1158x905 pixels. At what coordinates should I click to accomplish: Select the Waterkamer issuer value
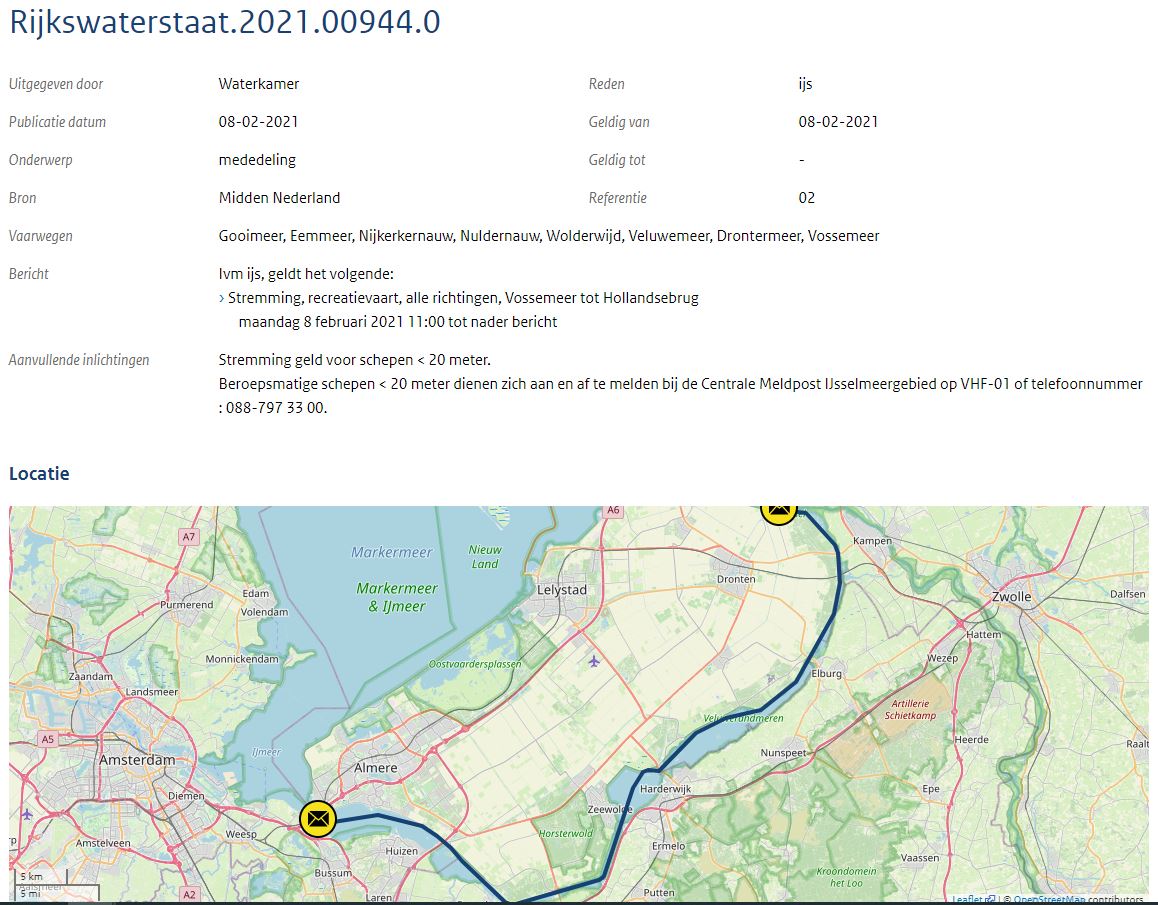coord(258,83)
